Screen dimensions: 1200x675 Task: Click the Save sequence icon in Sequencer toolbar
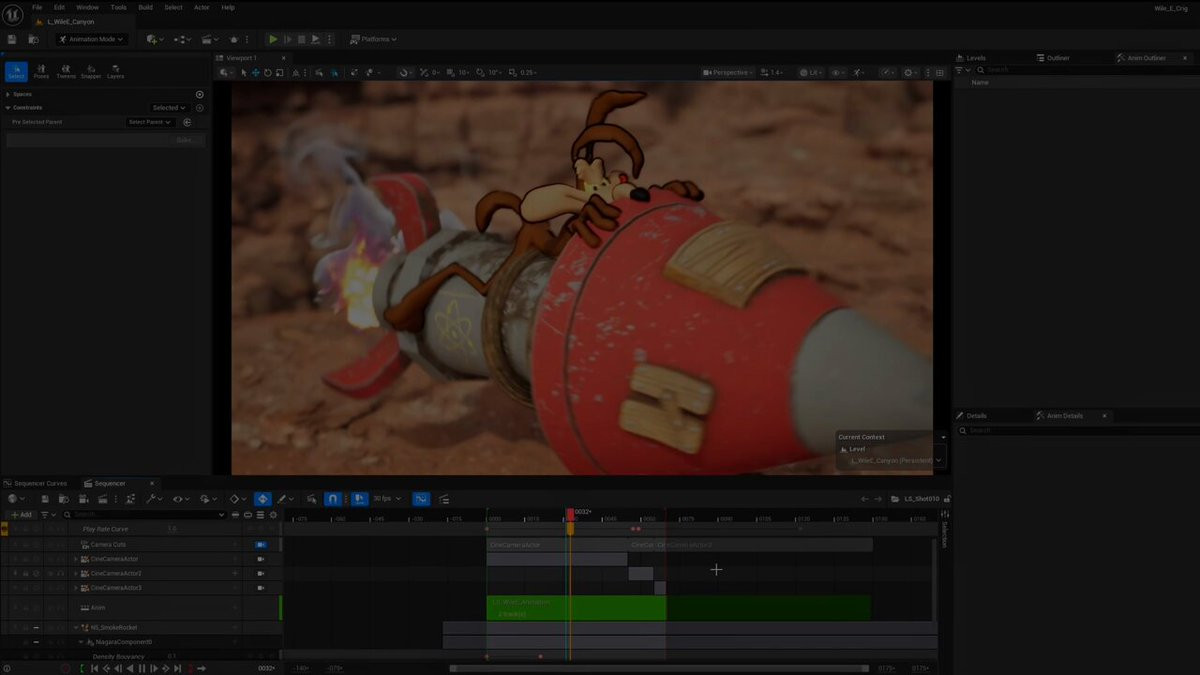(45, 498)
